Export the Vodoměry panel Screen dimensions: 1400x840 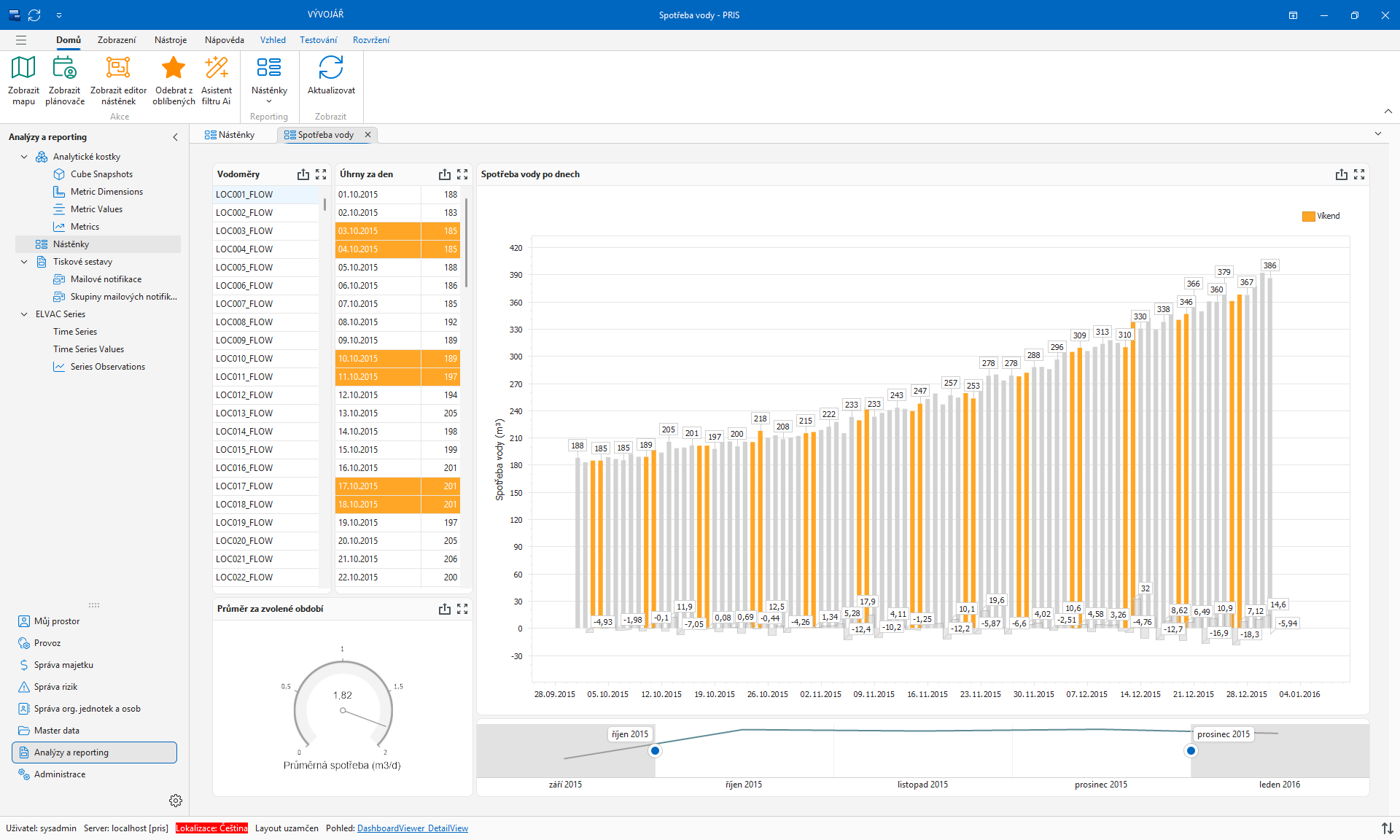pos(303,174)
